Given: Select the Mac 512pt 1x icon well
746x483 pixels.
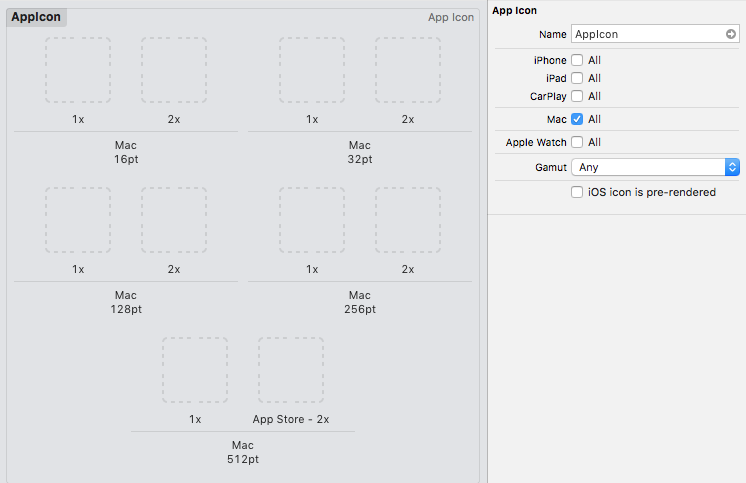Looking at the screenshot, I should pos(195,370).
